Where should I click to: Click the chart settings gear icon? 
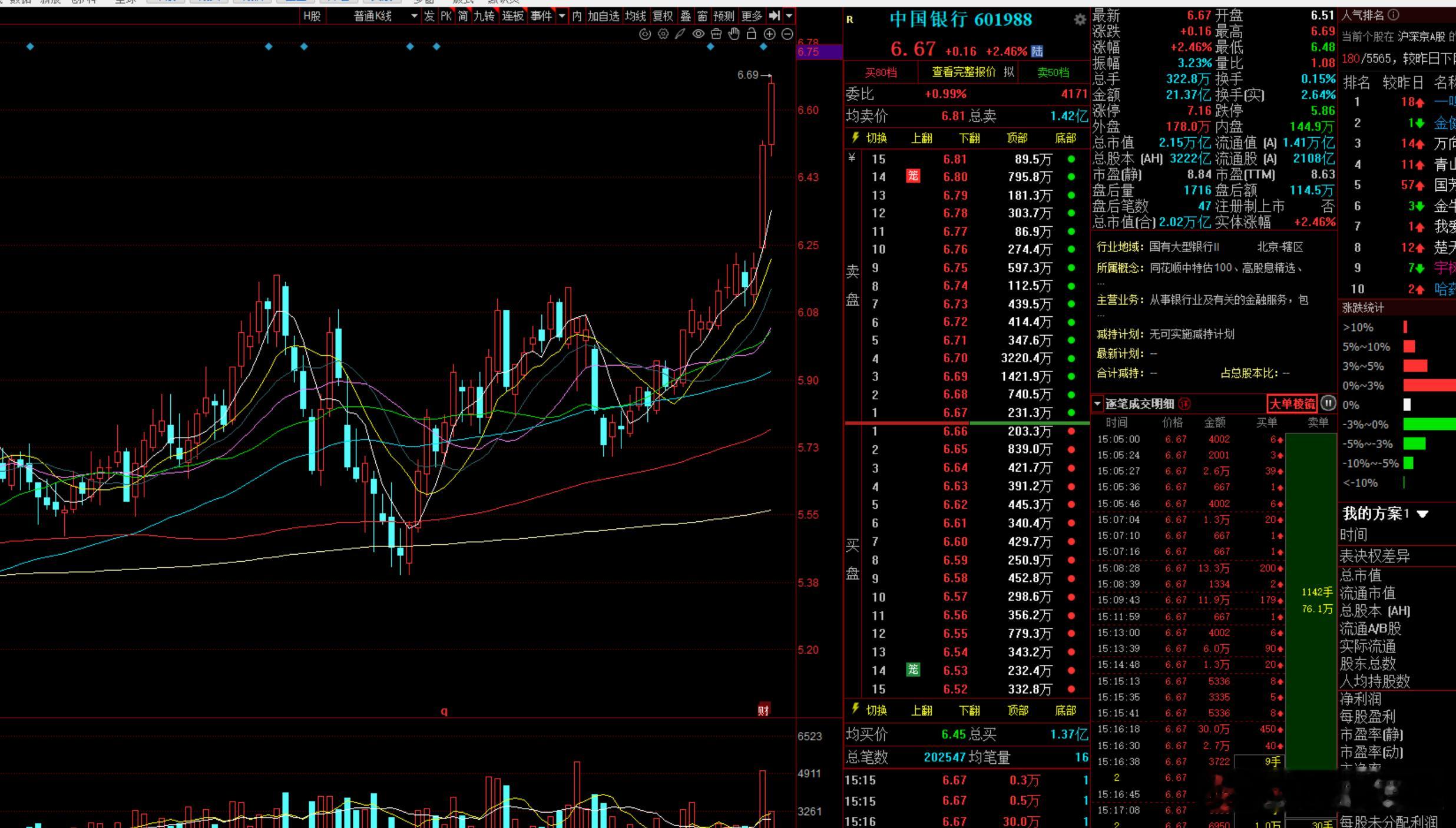663,34
